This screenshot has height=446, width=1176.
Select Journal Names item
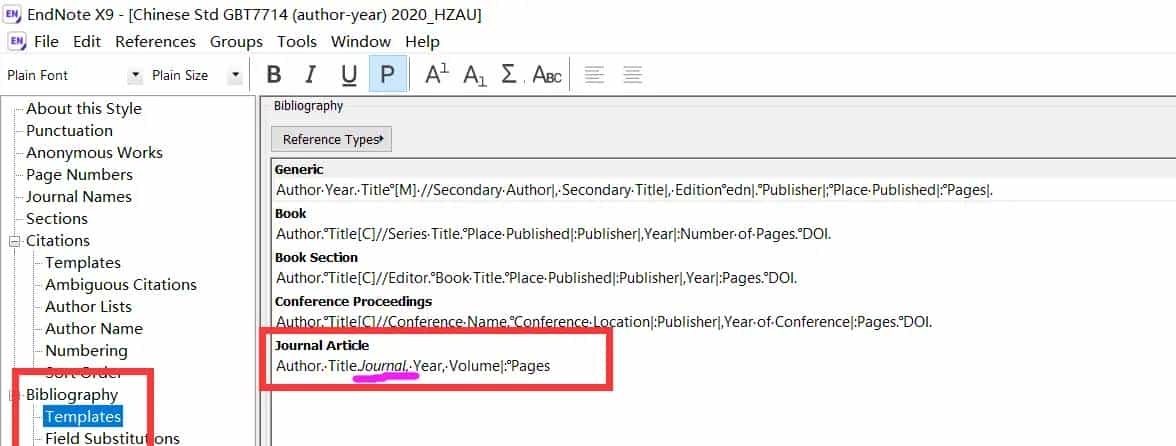click(x=79, y=196)
